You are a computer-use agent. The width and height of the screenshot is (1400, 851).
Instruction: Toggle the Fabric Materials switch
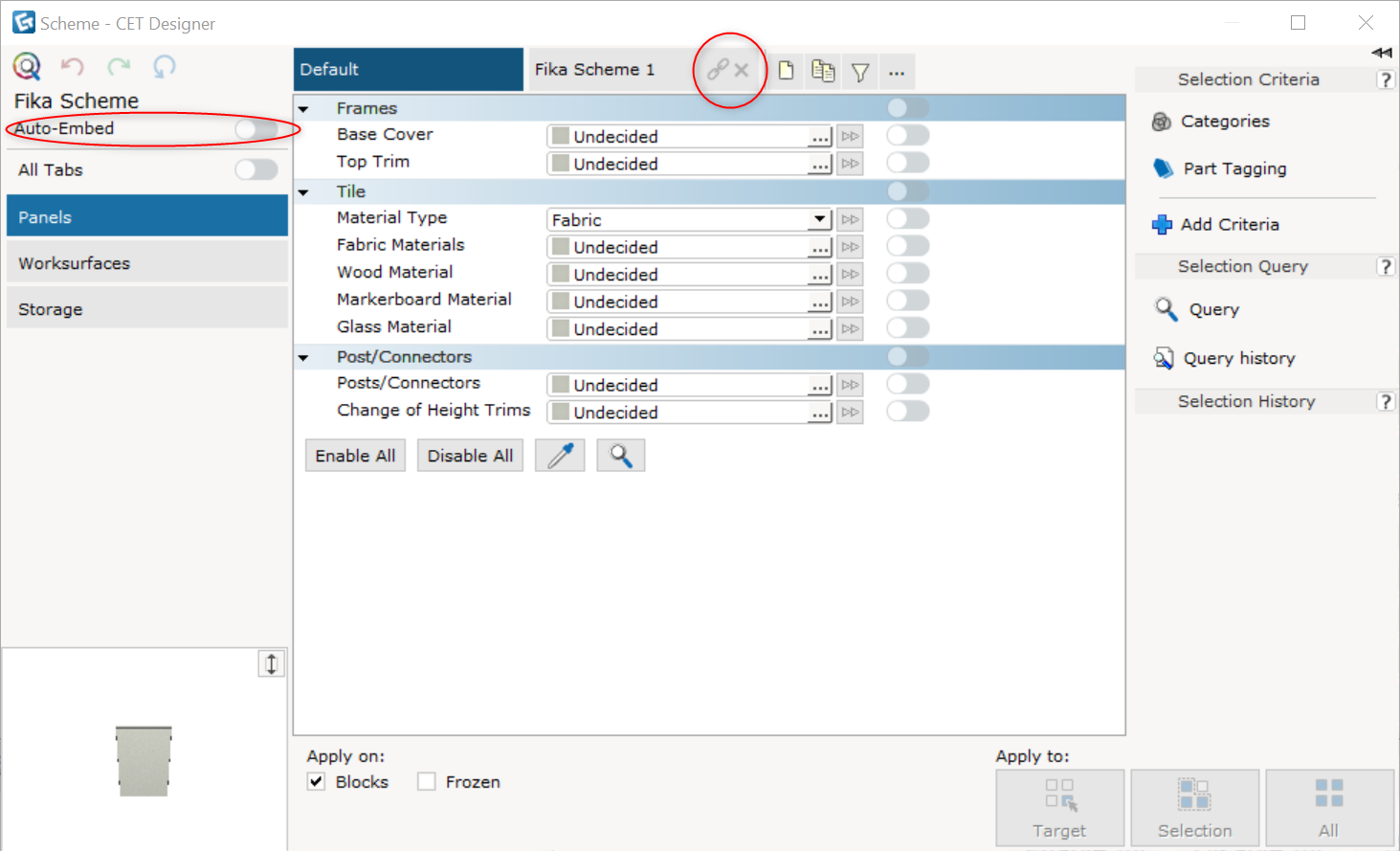coord(908,245)
